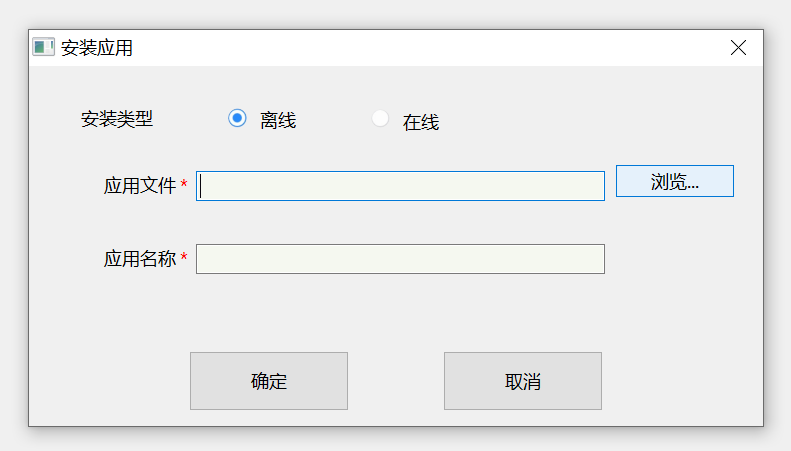Viewport: 791px width, 451px height.
Task: Click the red asterisk beside 应用文件
Action: pyautogui.click(x=184, y=185)
